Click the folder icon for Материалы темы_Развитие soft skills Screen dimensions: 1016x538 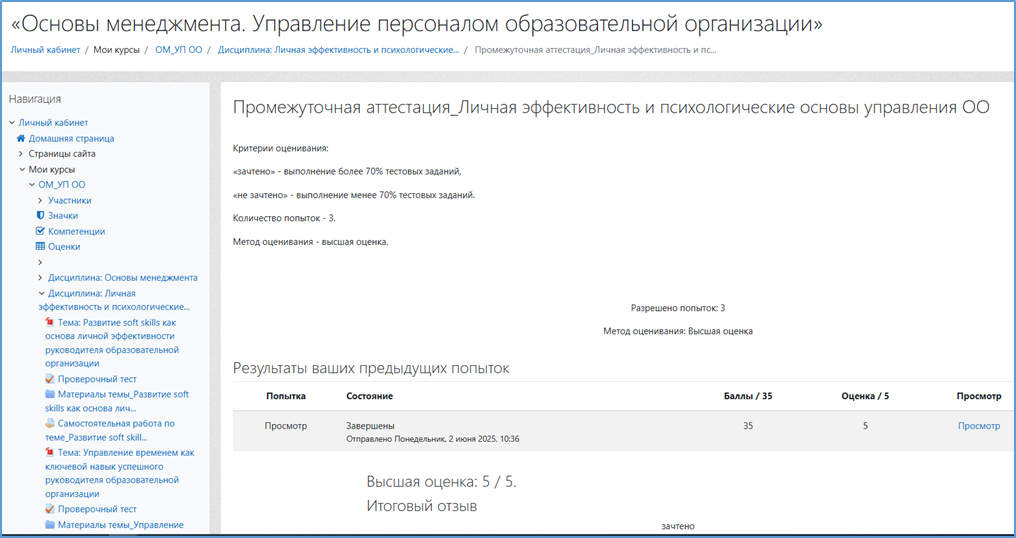point(50,395)
